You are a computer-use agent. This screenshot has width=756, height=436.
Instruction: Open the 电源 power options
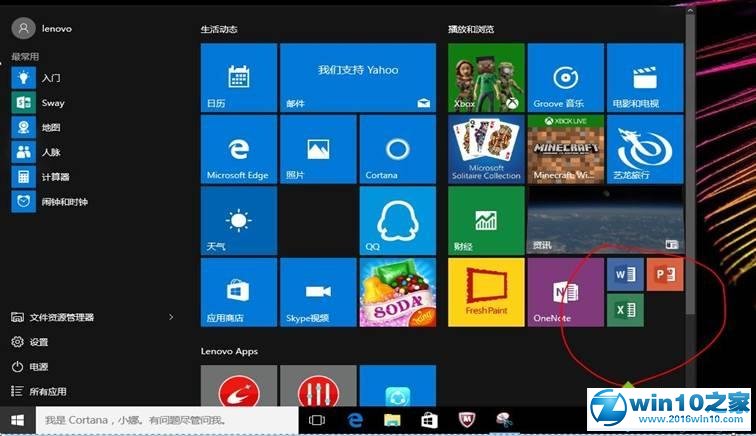(38, 367)
